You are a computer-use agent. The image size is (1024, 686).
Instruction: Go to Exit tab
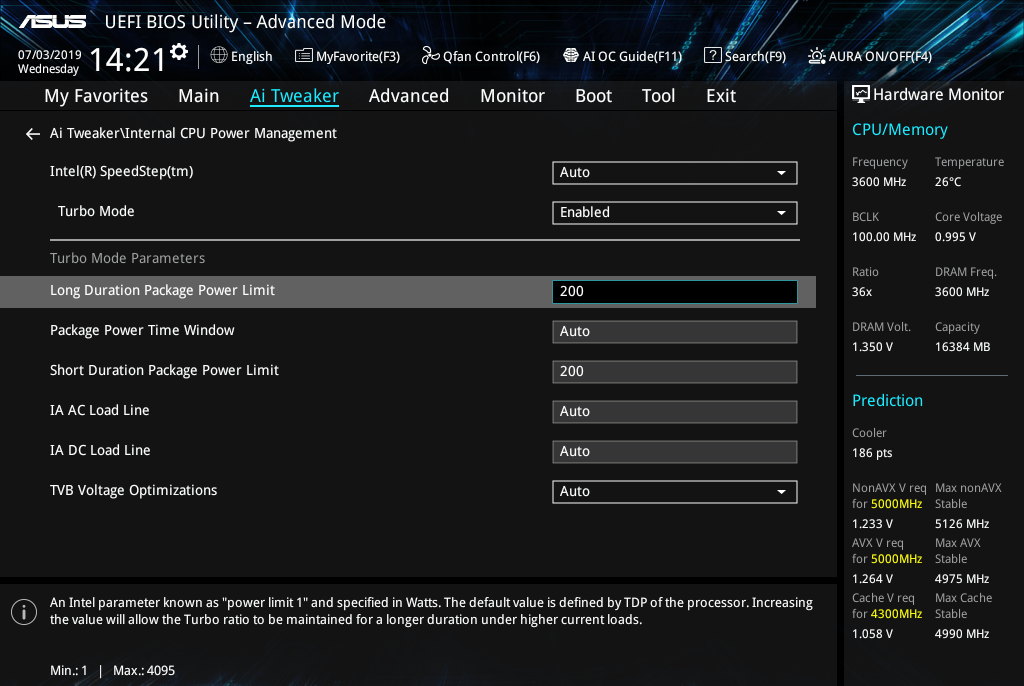721,95
